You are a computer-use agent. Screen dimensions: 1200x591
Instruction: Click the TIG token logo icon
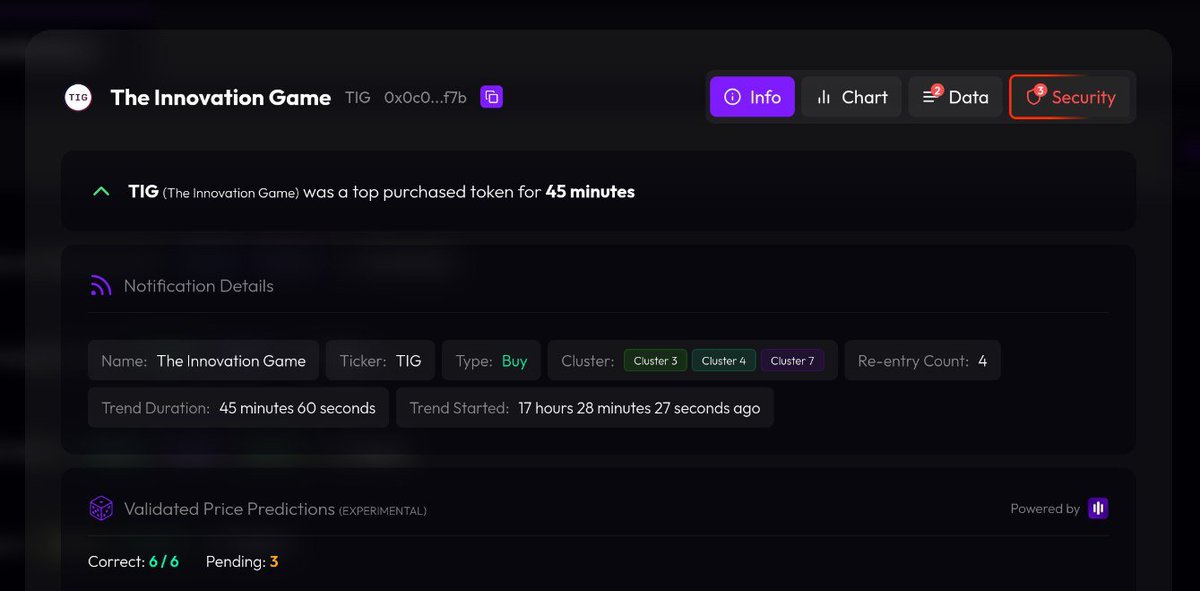(78, 97)
